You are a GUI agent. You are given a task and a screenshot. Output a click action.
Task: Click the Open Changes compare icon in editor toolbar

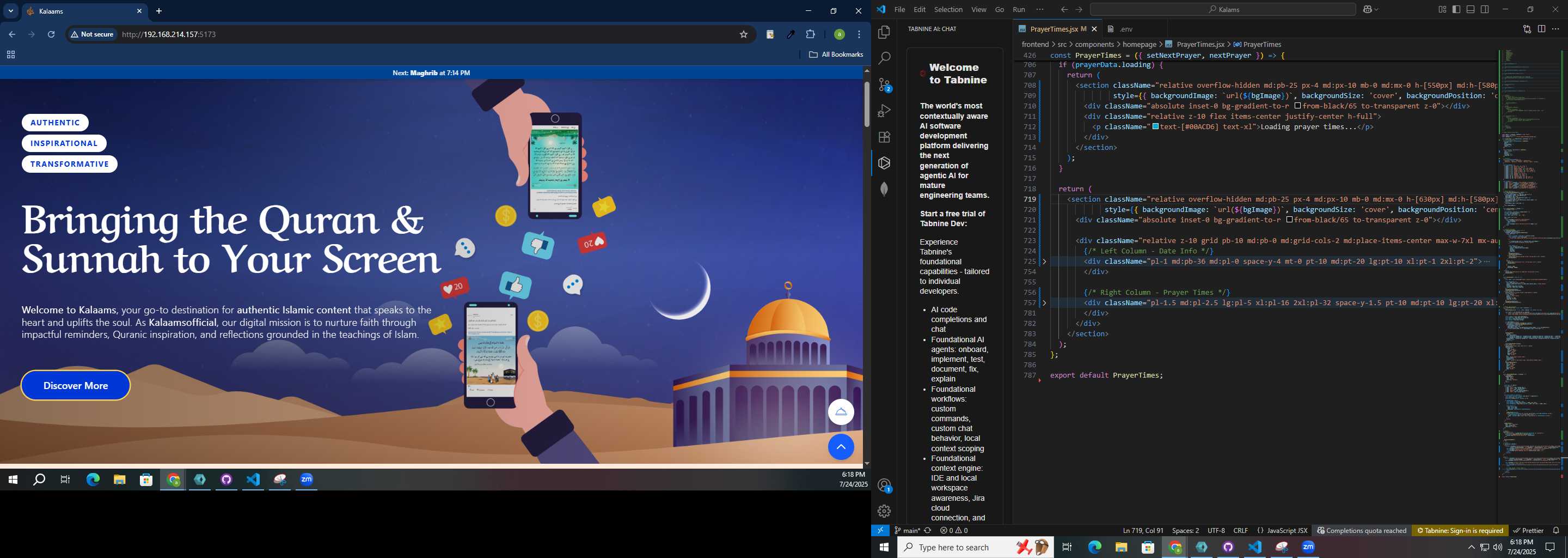tap(1527, 29)
